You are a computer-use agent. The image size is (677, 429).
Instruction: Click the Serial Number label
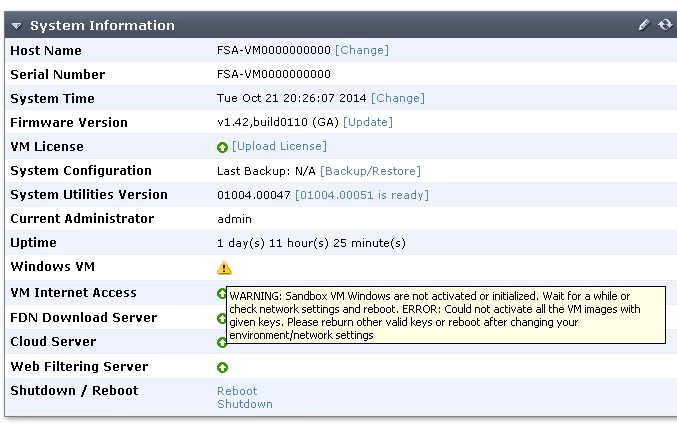click(57, 74)
